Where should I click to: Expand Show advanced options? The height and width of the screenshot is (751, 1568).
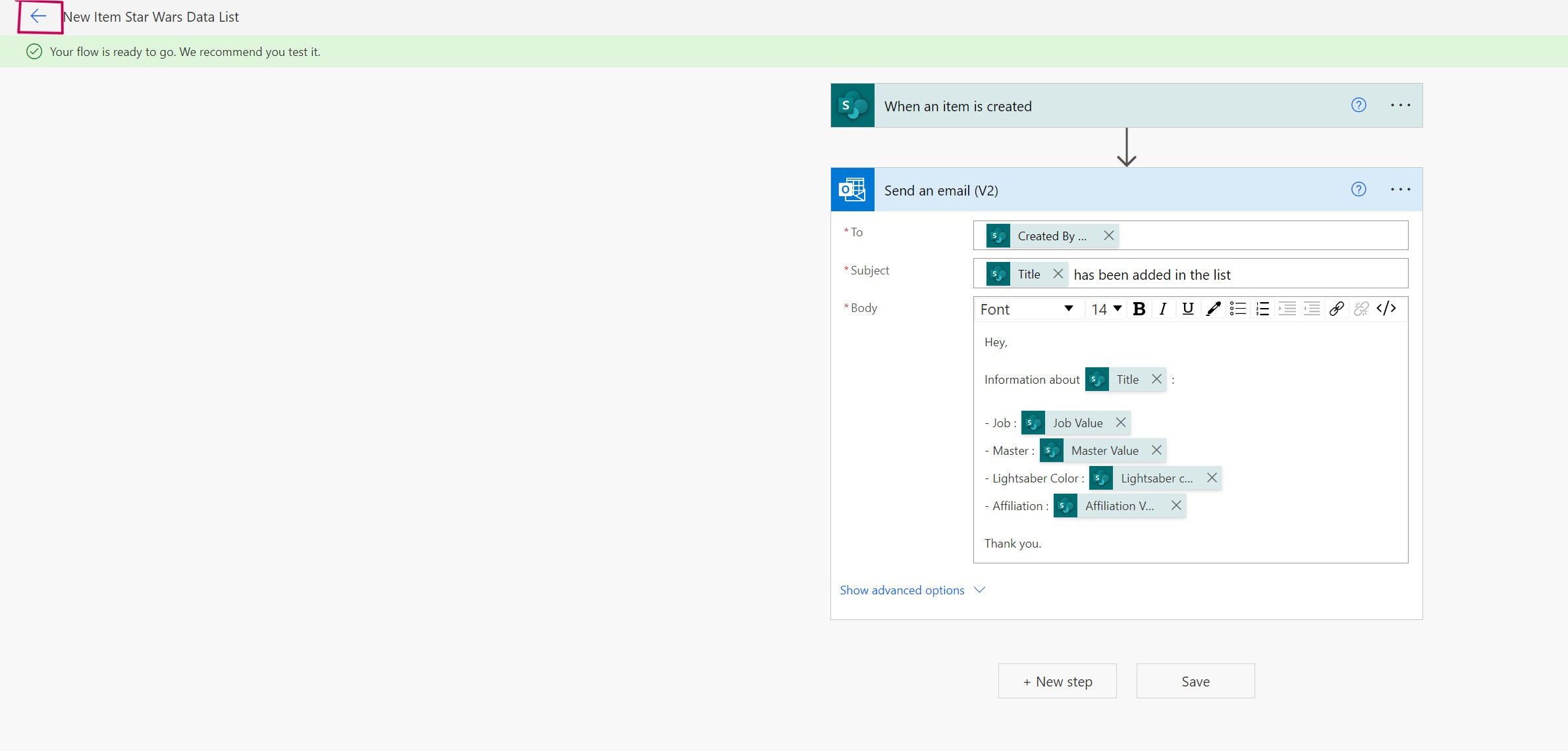tap(912, 590)
